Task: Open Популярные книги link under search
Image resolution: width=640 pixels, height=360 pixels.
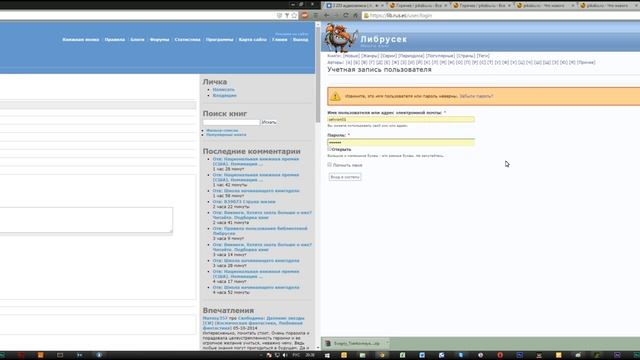Action: click(226, 135)
